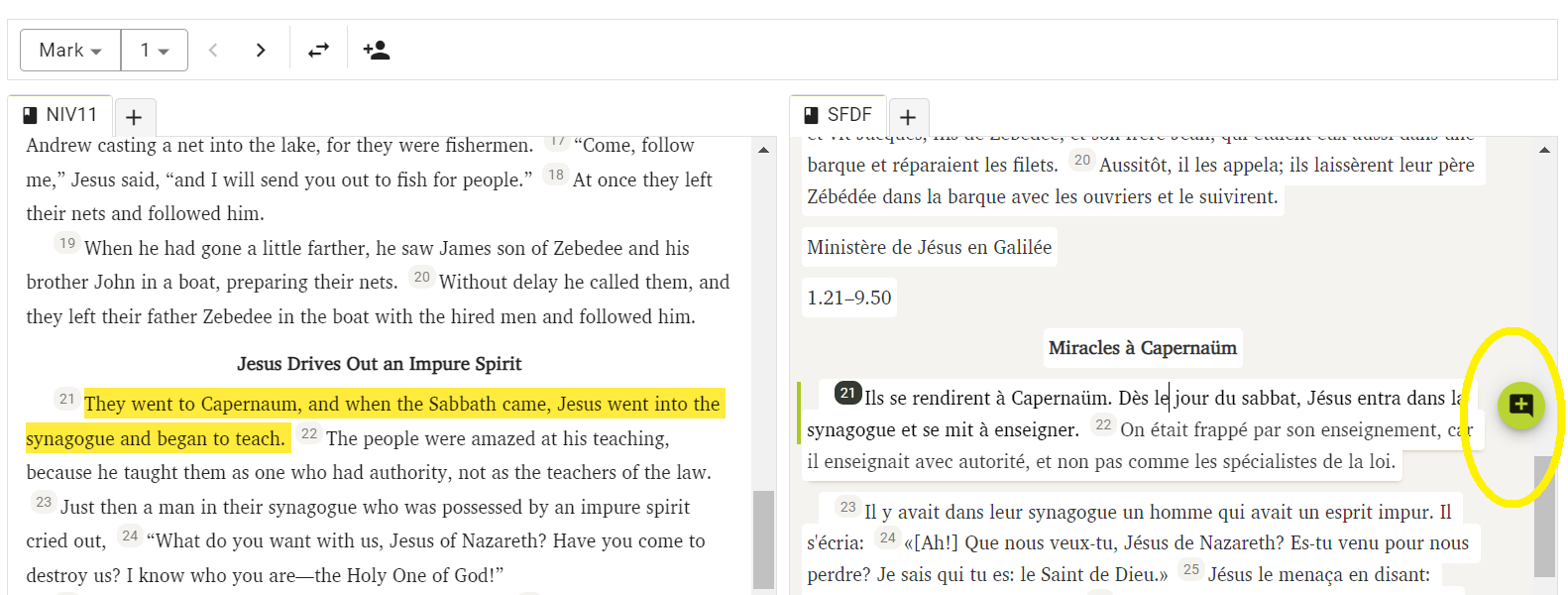Viewport: 1568px width, 595px height.
Task: Click heading 'Jesus Drives Out an Impure Spirit'
Action: point(380,364)
